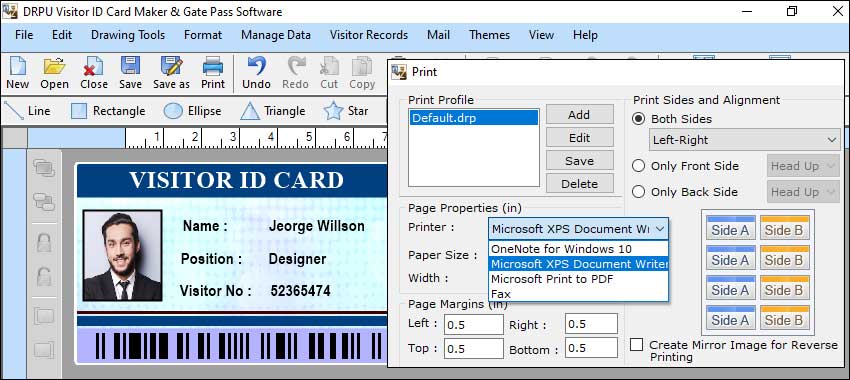Select Default.drp in Print Profile list
This screenshot has height=380, width=850.
tap(474, 118)
